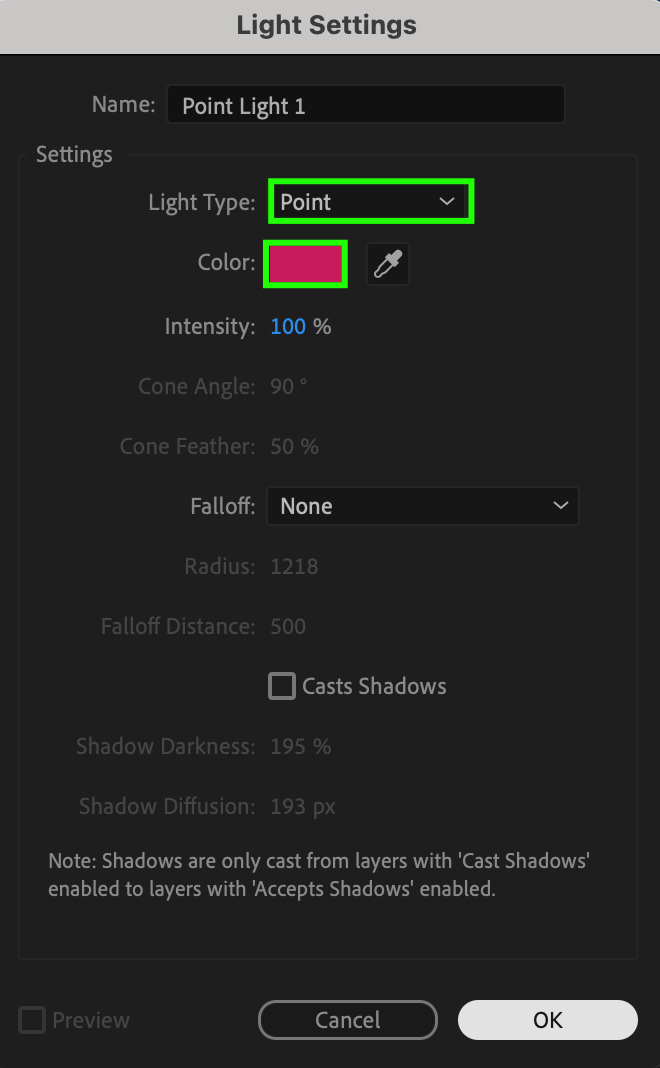Image resolution: width=660 pixels, height=1068 pixels.
Task: Click the Cone Feather 50 % value
Action: [x=294, y=446]
